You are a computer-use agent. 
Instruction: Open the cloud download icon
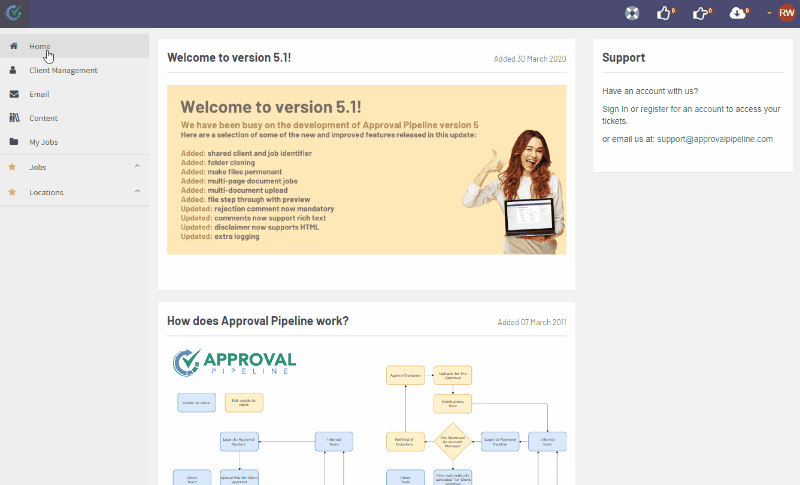(x=739, y=13)
